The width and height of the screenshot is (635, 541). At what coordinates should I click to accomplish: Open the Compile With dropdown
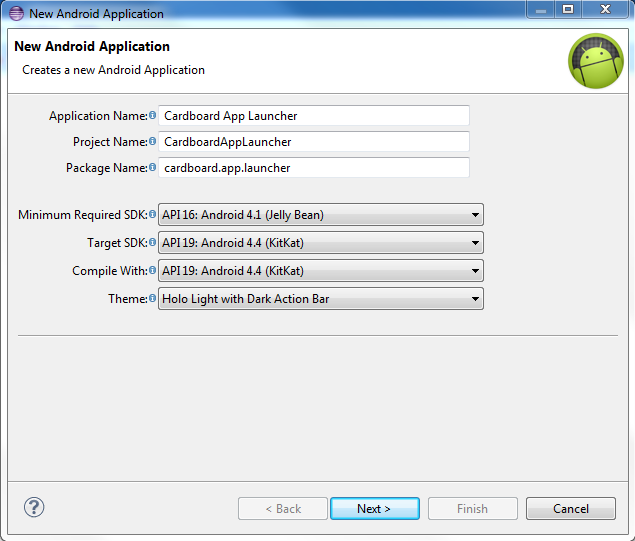[x=320, y=271]
